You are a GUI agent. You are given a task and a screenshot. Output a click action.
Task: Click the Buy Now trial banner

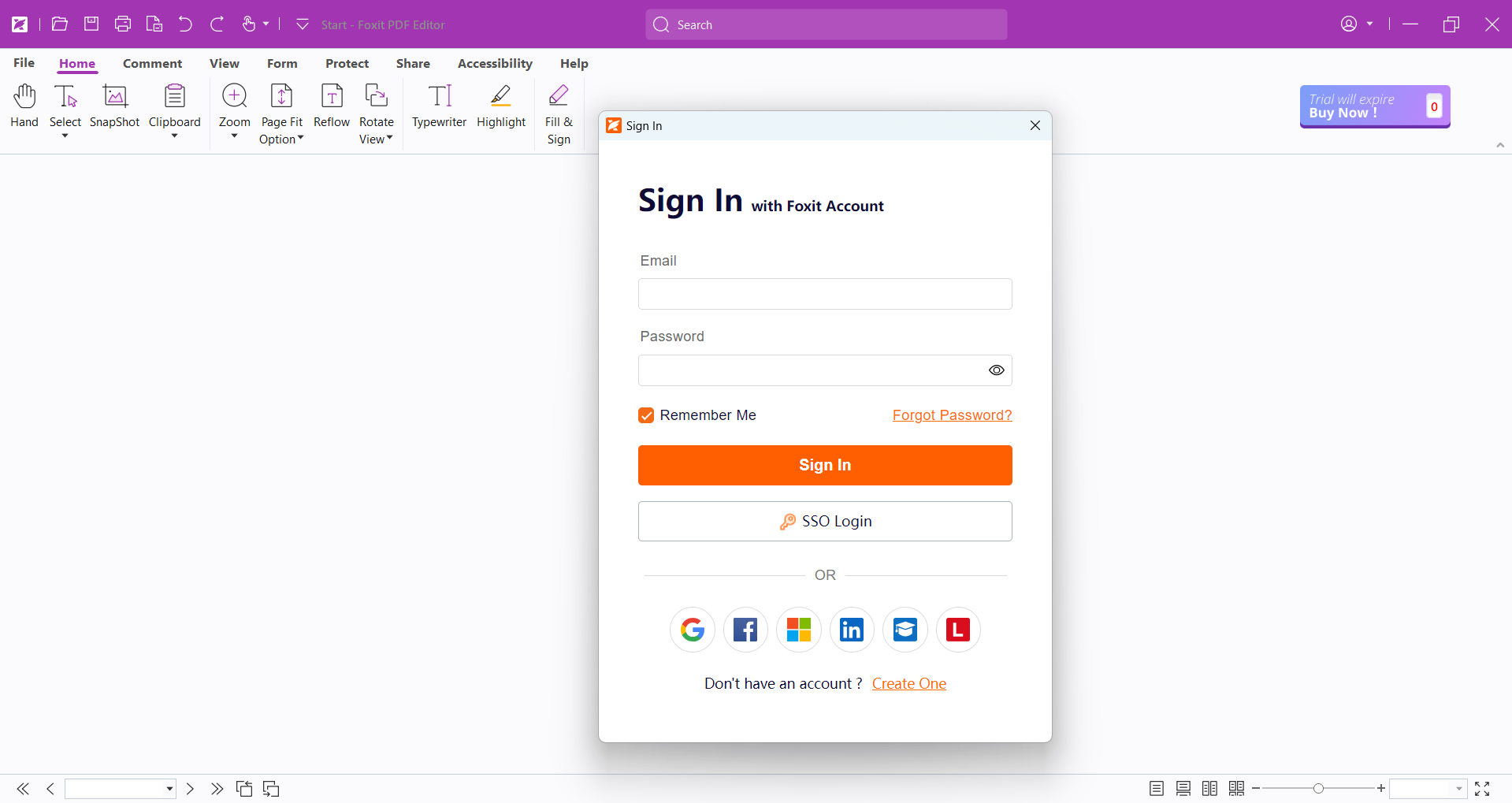(x=1375, y=106)
